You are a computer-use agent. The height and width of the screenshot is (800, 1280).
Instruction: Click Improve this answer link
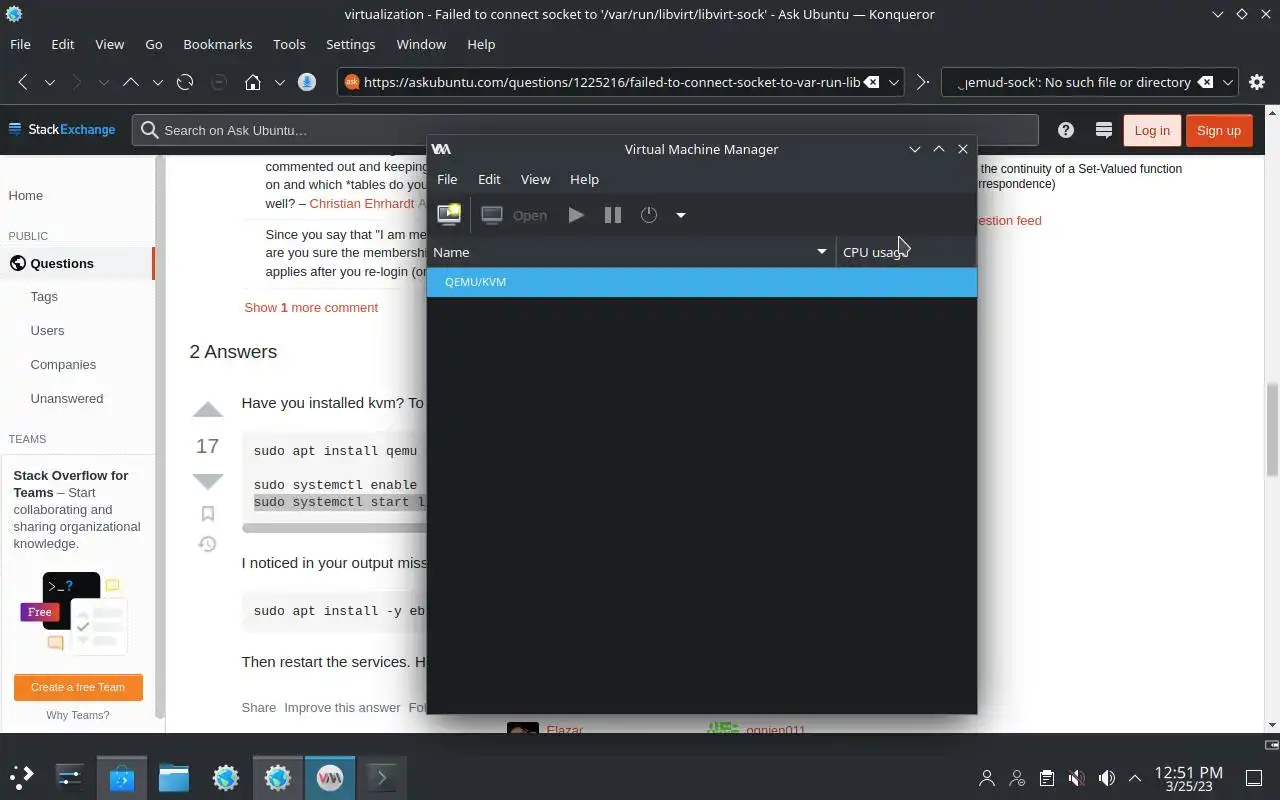tap(342, 707)
